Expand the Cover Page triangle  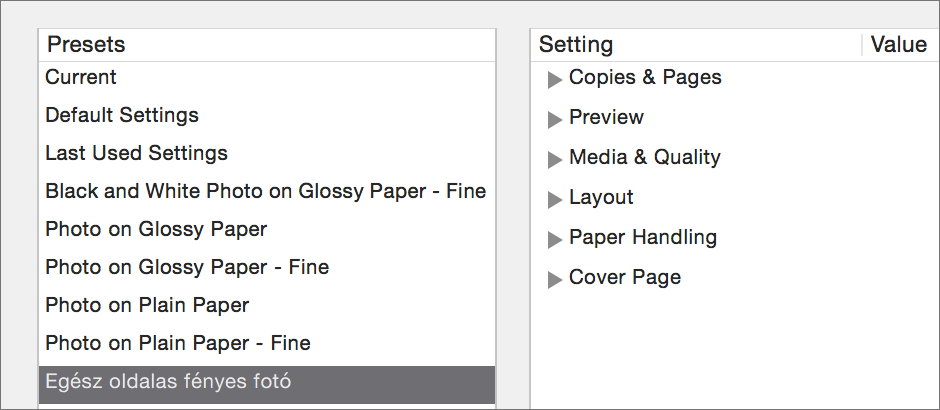(555, 280)
